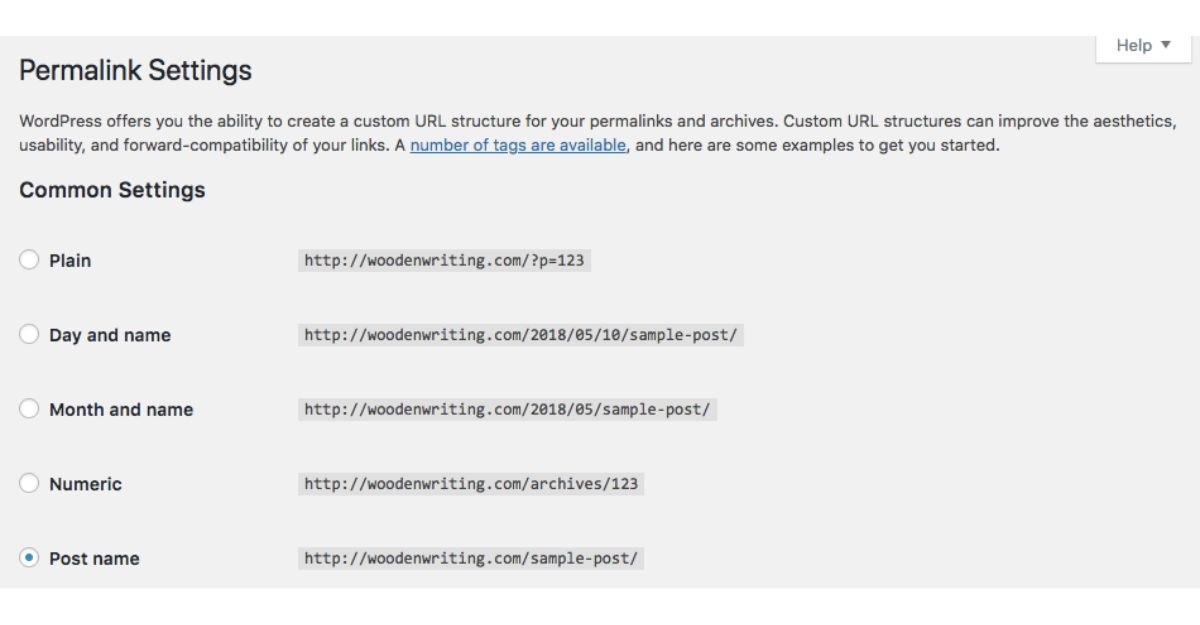Image resolution: width=1200 pixels, height=625 pixels.
Task: Click the 'Plain' label text
Action: (70, 260)
